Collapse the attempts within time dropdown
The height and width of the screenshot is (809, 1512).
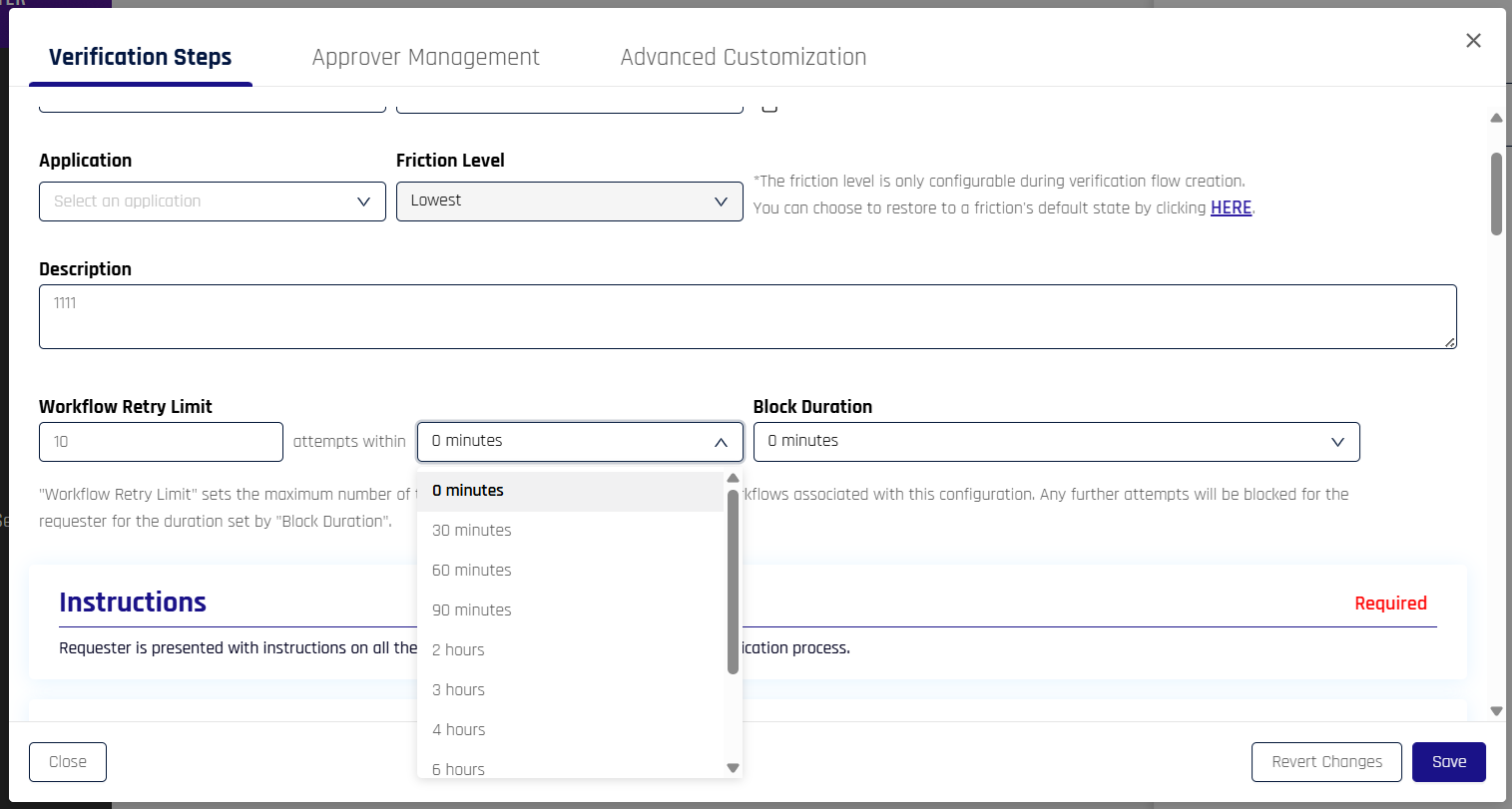(x=579, y=442)
